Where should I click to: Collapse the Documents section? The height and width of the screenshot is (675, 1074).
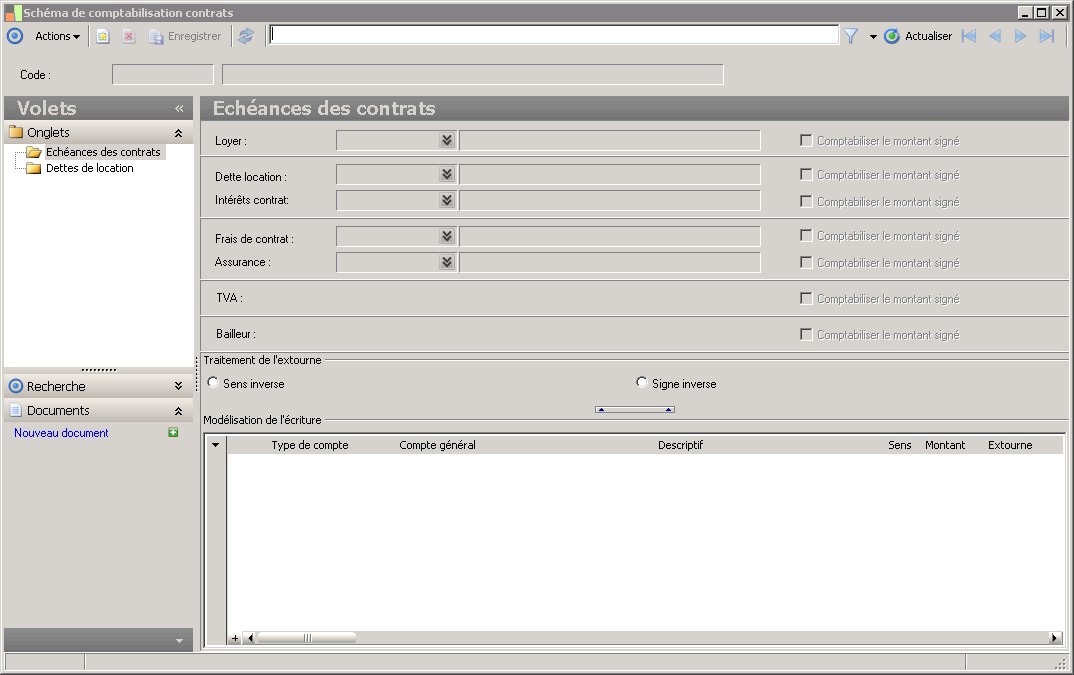[178, 411]
